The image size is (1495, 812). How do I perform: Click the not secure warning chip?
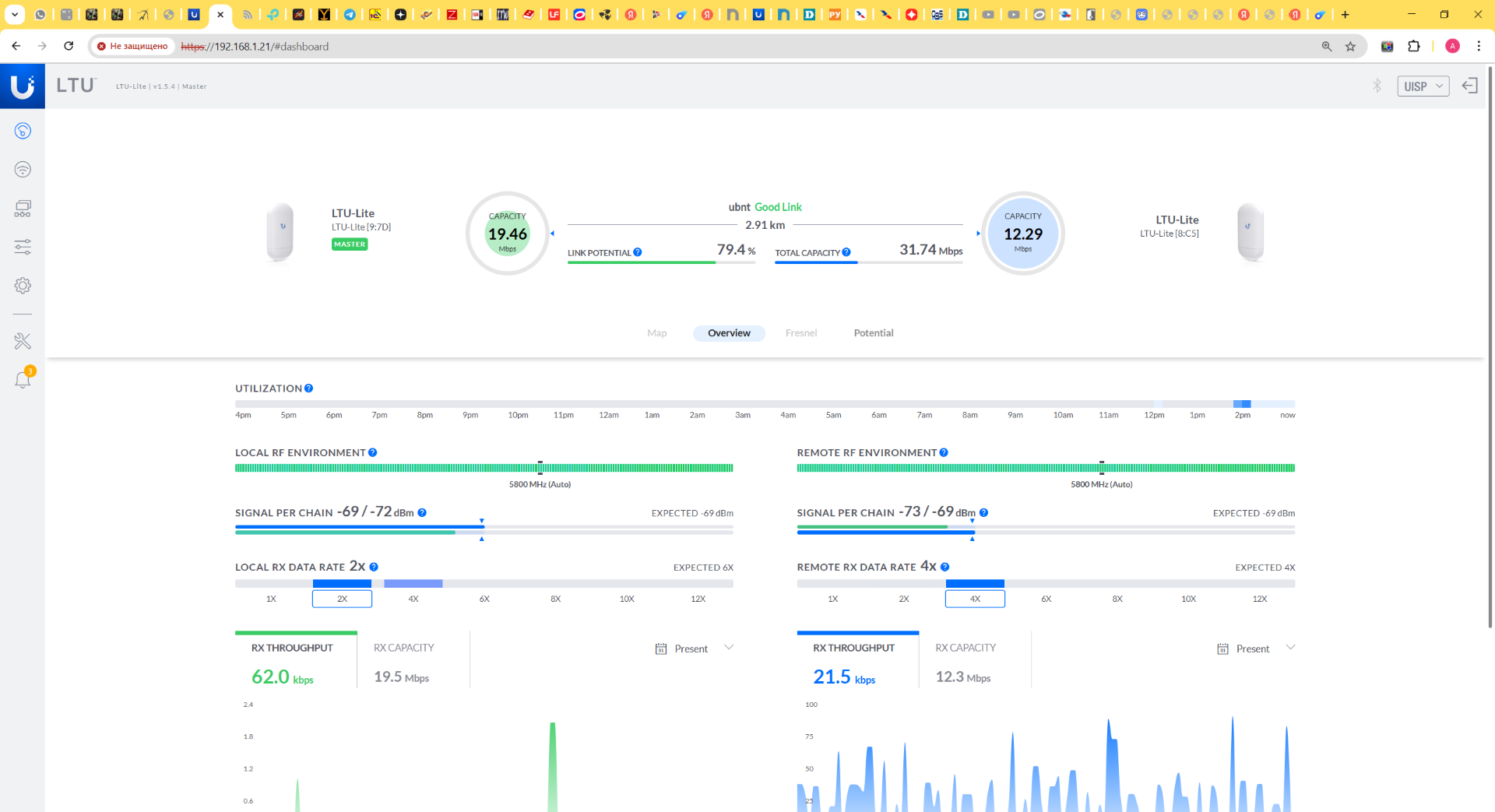click(x=132, y=47)
